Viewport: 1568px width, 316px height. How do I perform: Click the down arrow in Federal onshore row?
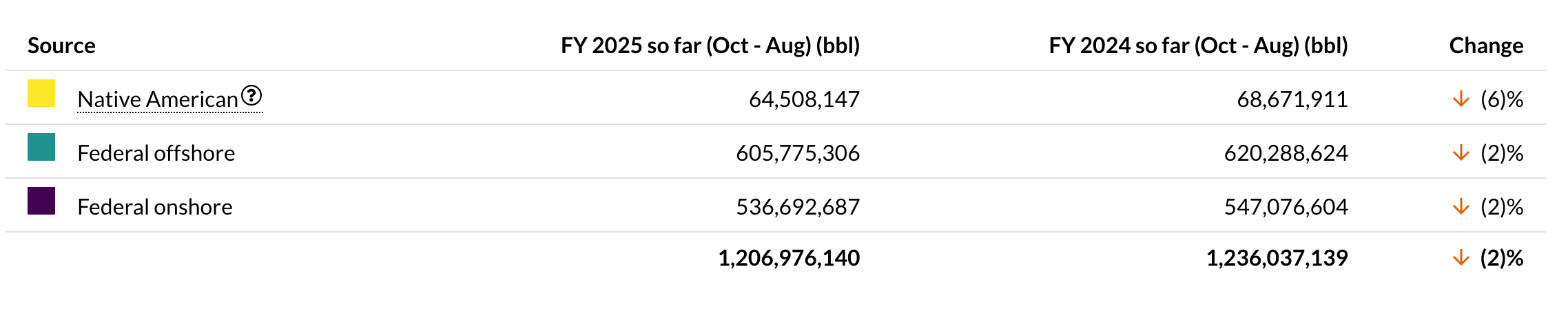pyautogui.click(x=1461, y=207)
